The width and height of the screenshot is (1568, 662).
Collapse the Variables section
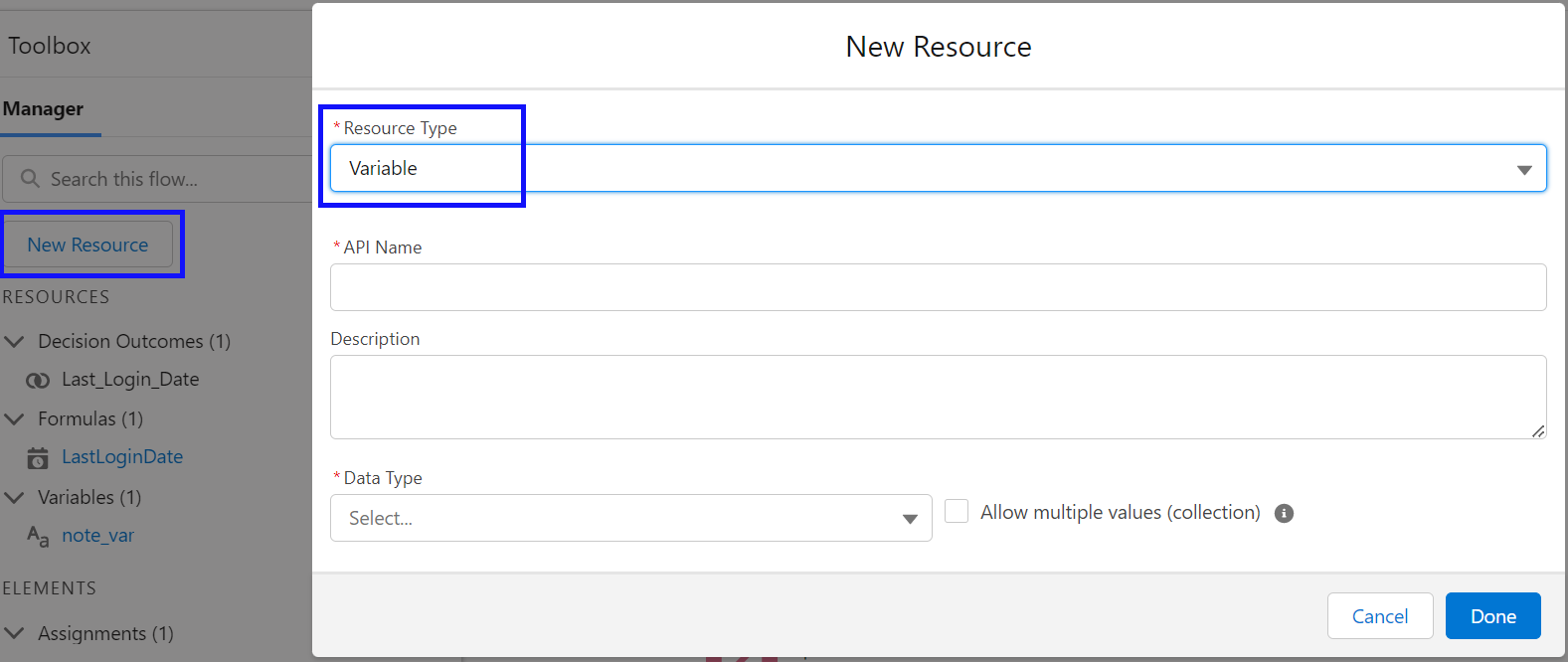(15, 497)
